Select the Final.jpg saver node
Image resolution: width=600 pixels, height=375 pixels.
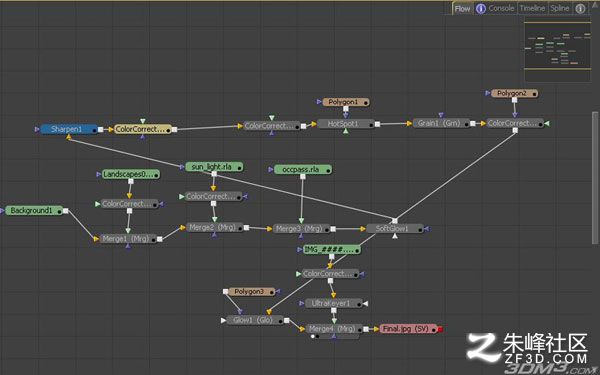408,329
